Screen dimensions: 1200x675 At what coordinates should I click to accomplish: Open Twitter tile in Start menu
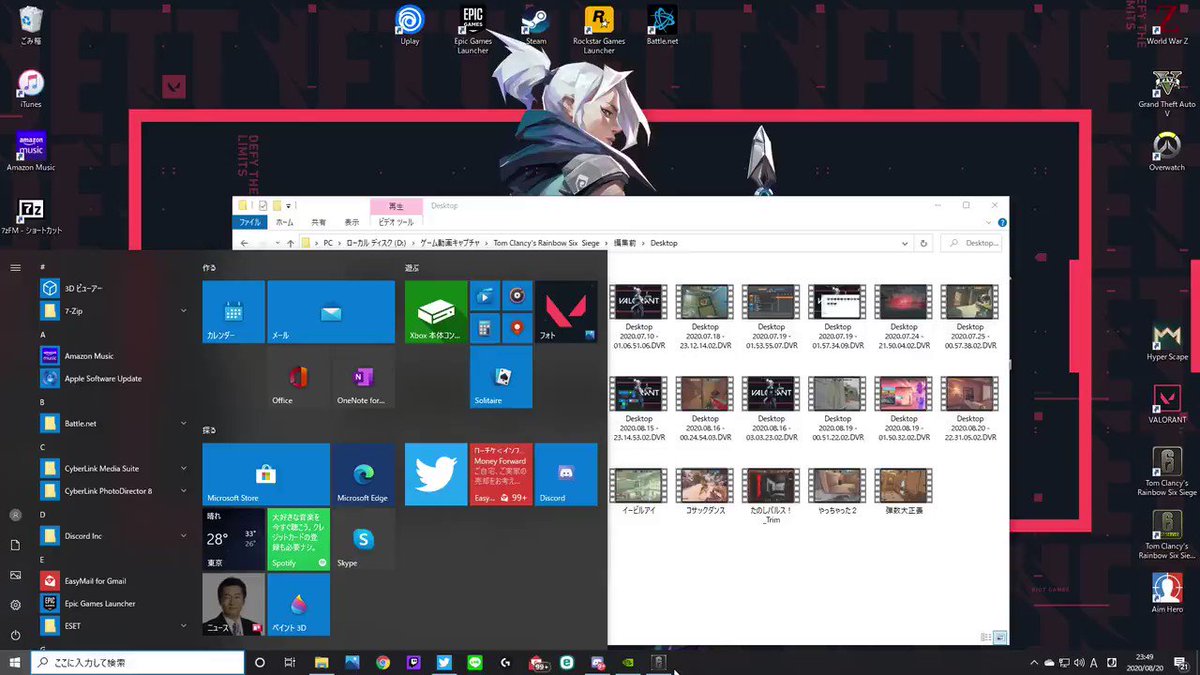[x=436, y=474]
